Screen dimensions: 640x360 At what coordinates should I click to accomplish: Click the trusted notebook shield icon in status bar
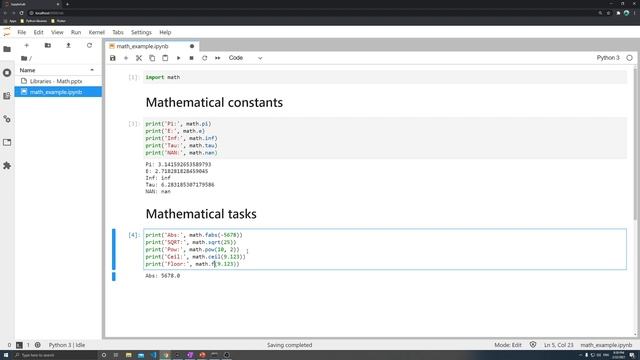[x=533, y=345]
